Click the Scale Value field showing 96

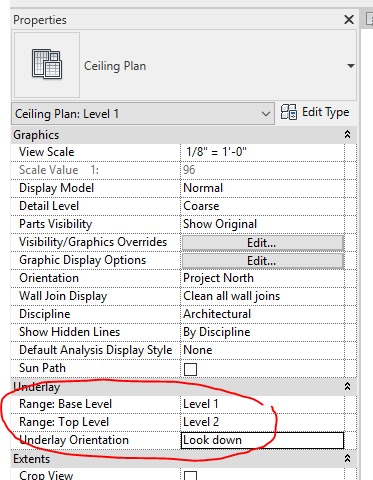click(x=262, y=170)
